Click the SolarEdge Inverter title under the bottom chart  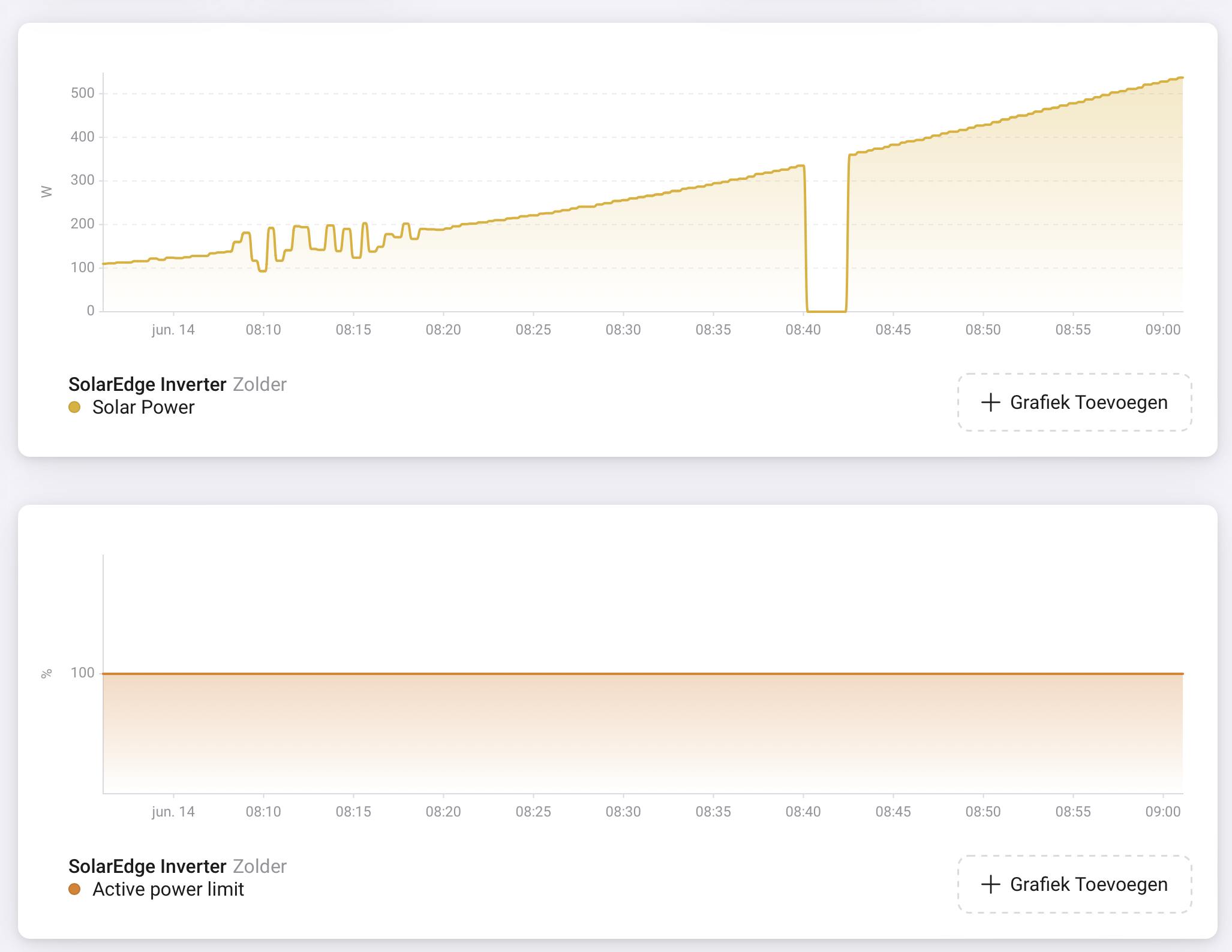tap(147, 866)
